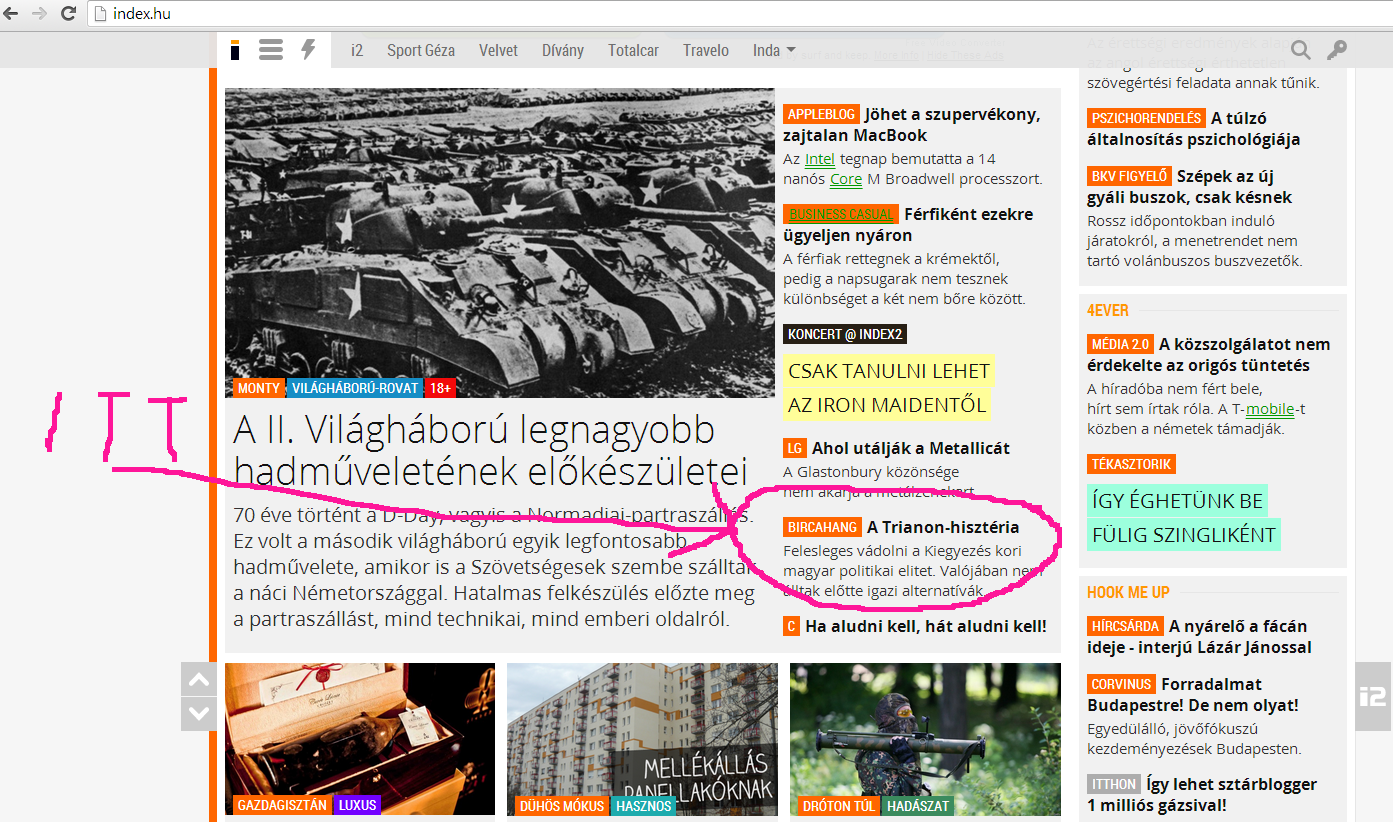Expand the Inda dropdown menu
Screen dimensions: 1393x822
click(774, 50)
